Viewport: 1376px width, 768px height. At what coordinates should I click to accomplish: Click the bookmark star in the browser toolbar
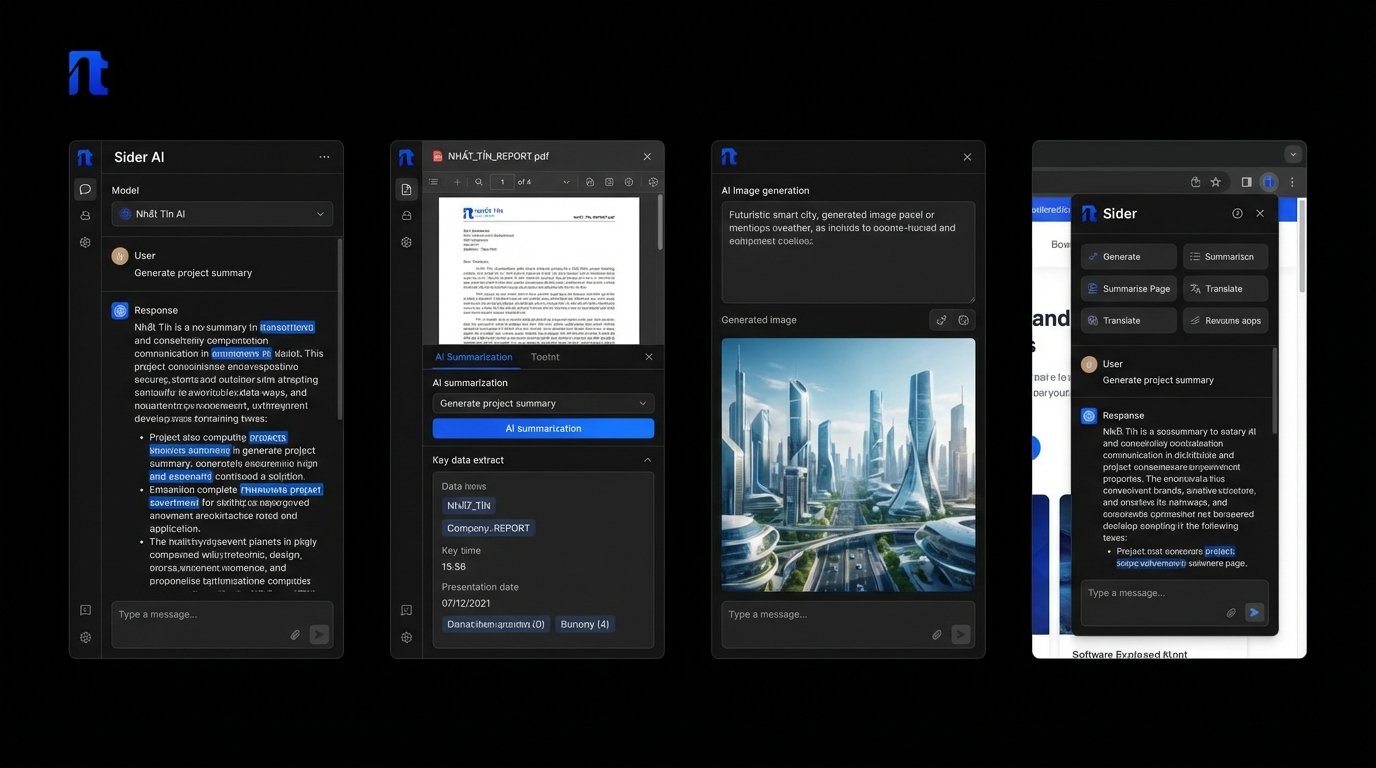[1215, 182]
